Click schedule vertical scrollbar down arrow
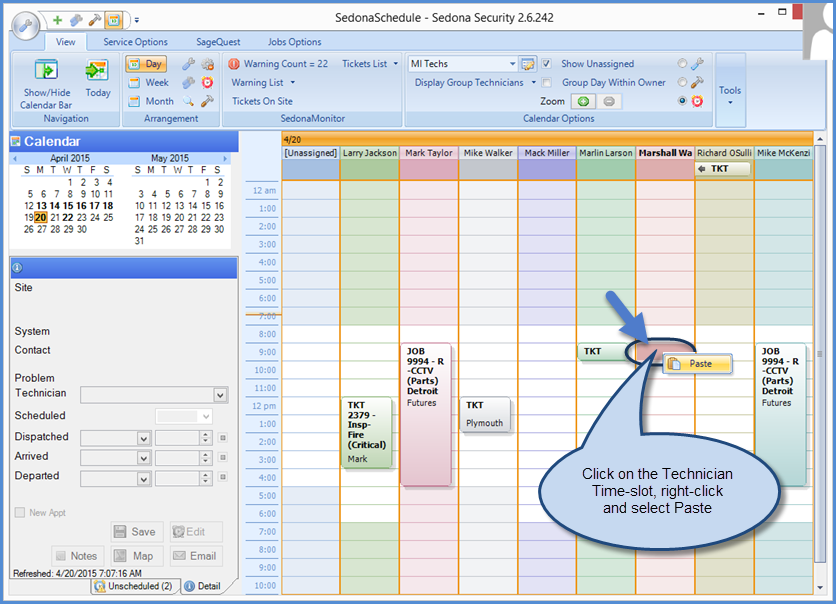836x604 pixels. [819, 587]
